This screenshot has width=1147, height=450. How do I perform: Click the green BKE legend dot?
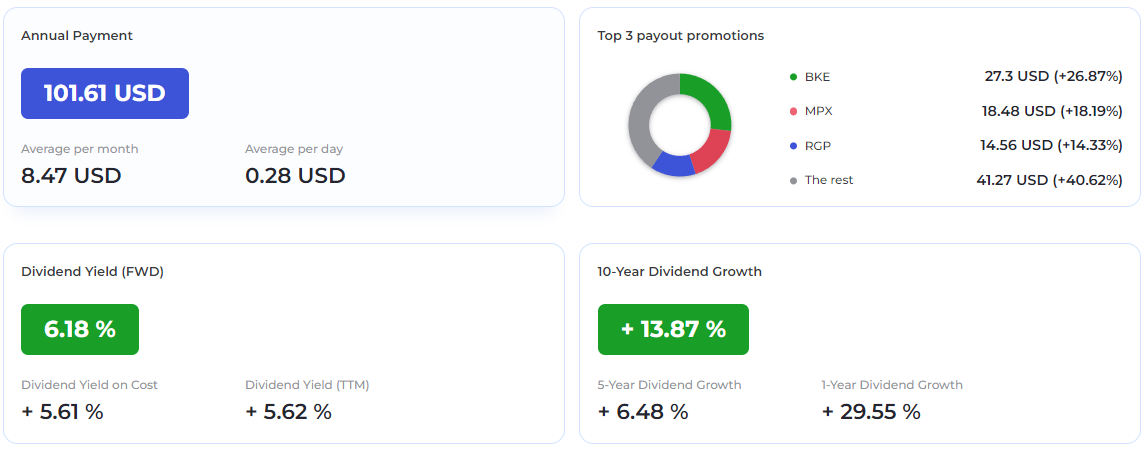coord(793,77)
